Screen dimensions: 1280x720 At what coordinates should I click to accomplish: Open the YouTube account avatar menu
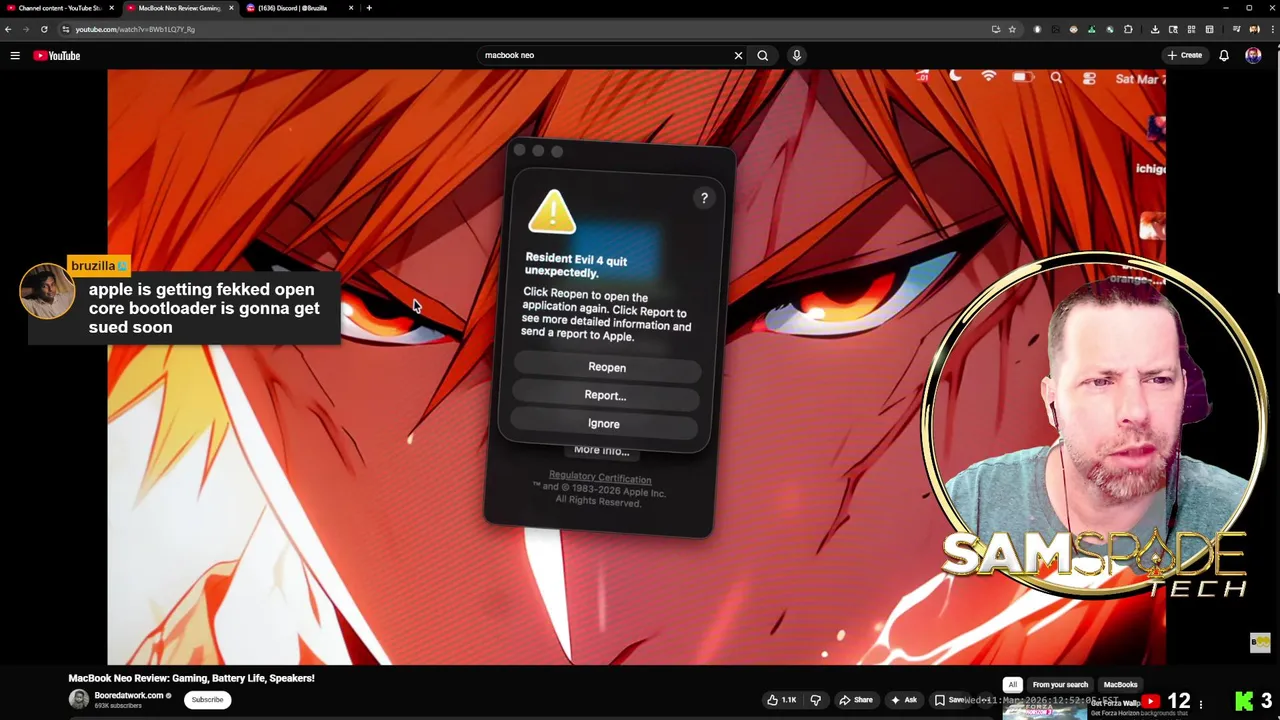click(x=1253, y=56)
